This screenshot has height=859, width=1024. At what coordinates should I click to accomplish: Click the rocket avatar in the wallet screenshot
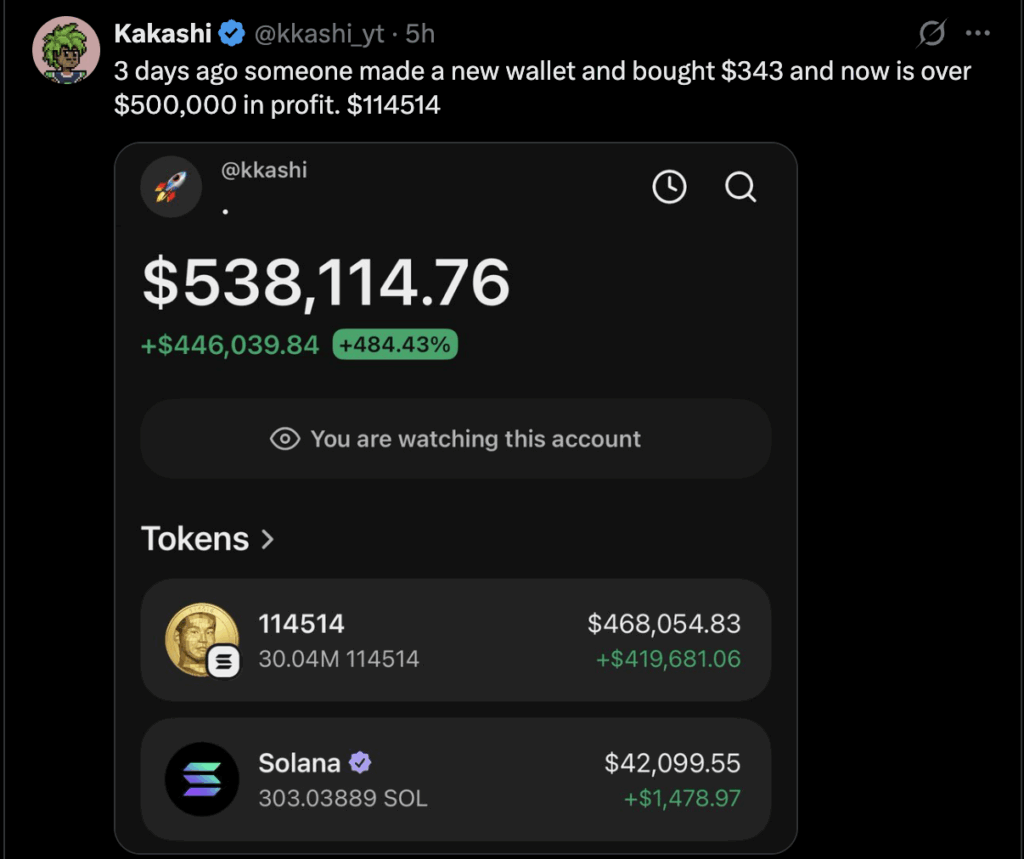tap(171, 186)
